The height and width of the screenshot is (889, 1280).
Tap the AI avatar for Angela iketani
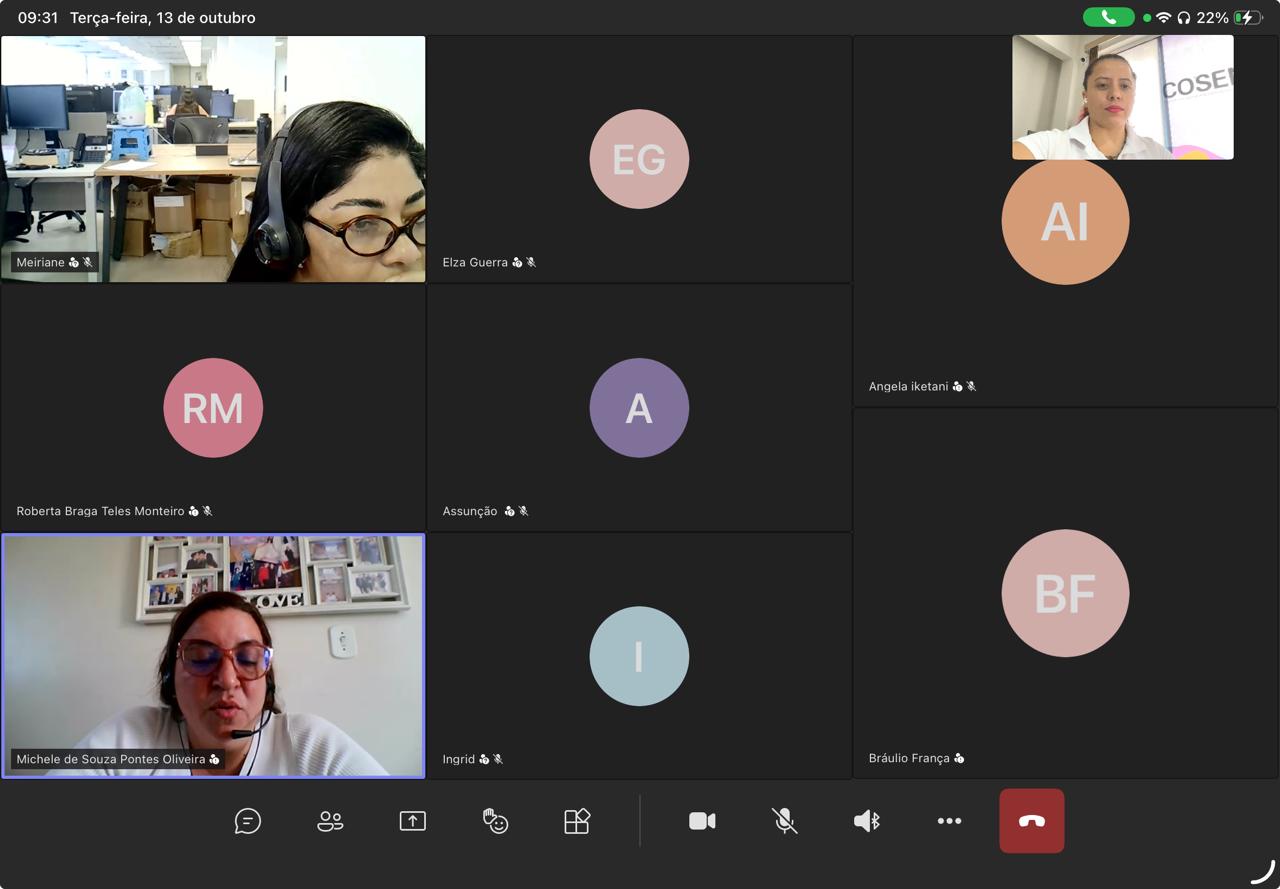(x=1065, y=221)
